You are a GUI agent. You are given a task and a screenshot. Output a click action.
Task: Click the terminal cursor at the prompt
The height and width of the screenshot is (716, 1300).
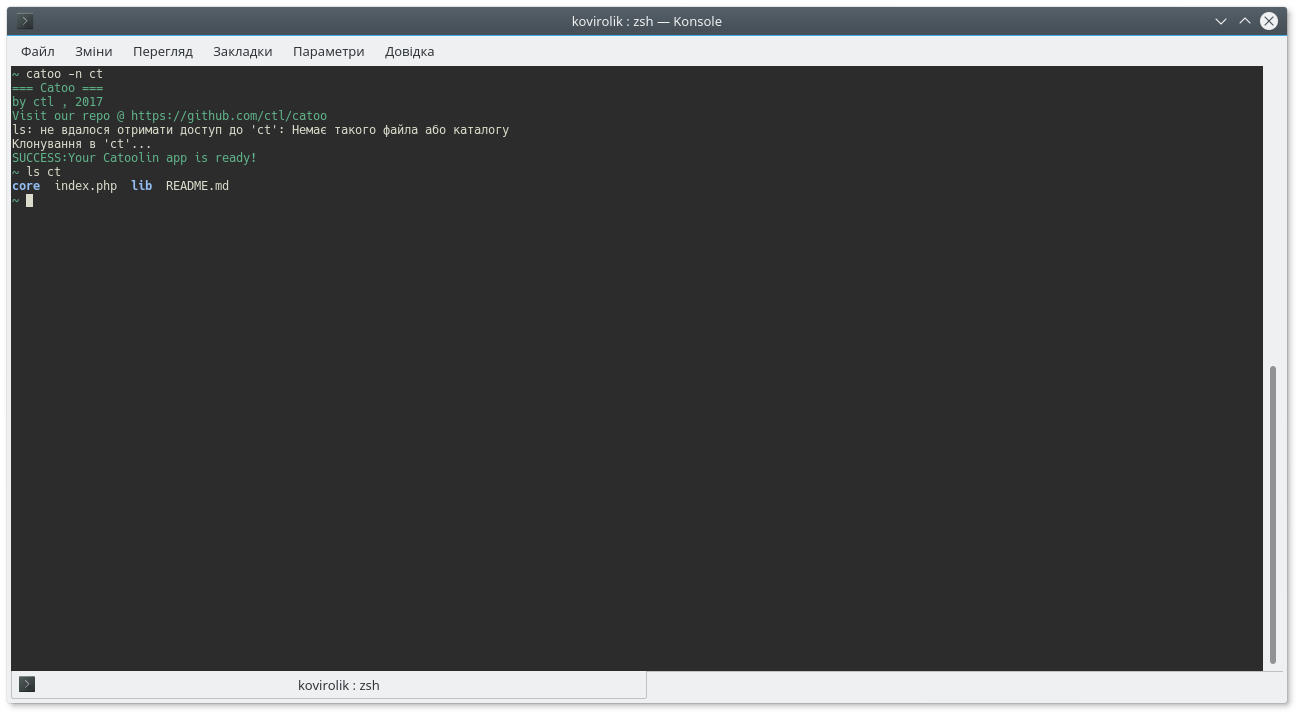pos(30,200)
